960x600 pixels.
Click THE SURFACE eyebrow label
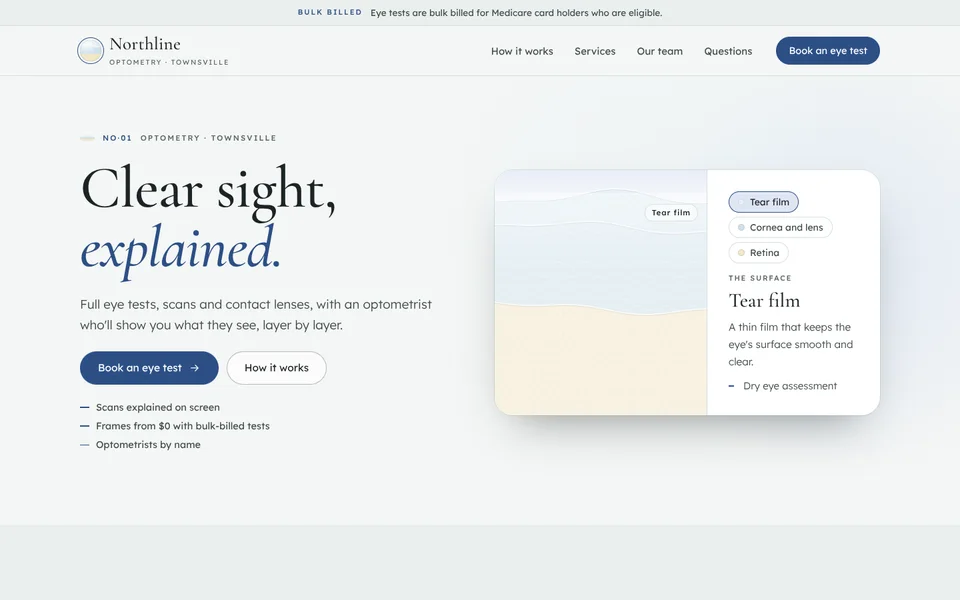(760, 278)
